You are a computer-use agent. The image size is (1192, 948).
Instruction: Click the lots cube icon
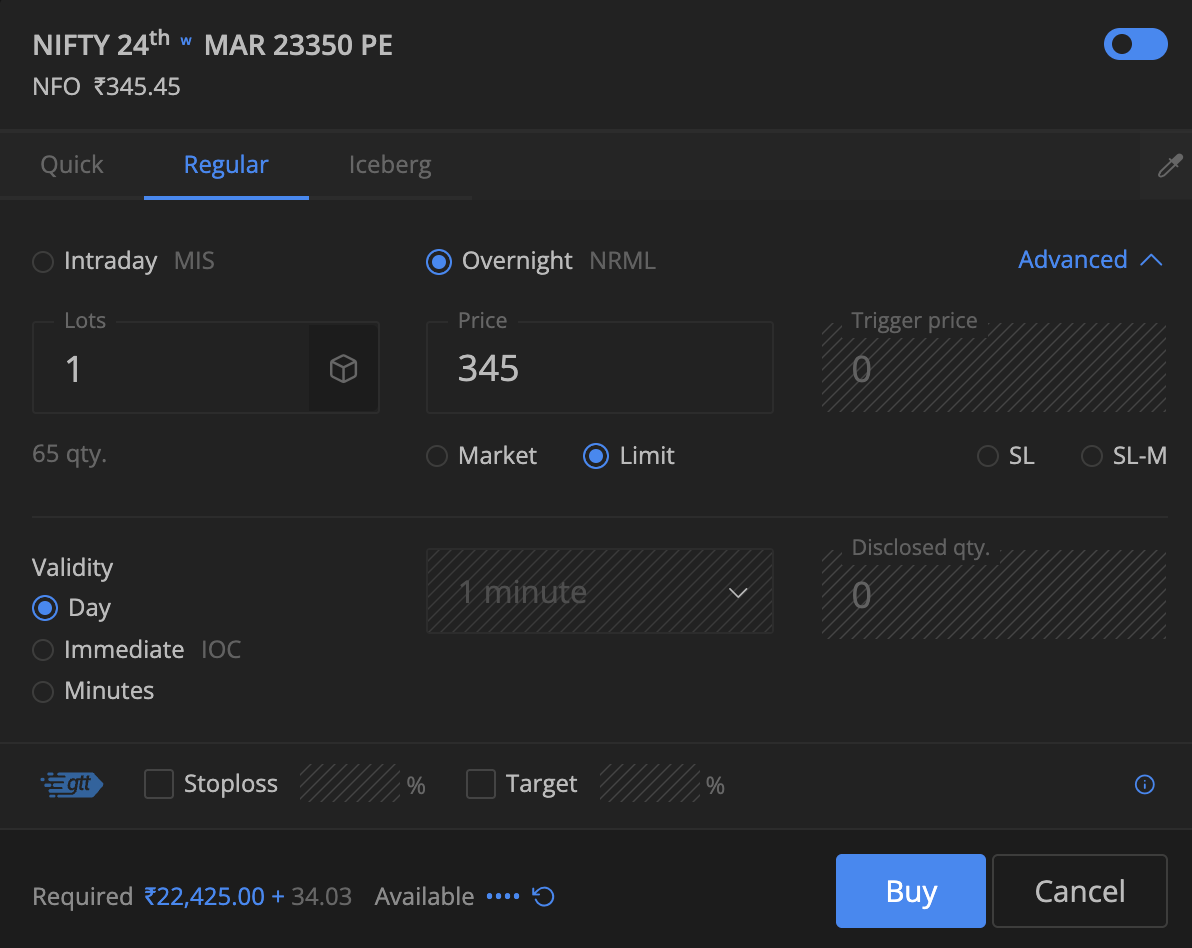(343, 369)
